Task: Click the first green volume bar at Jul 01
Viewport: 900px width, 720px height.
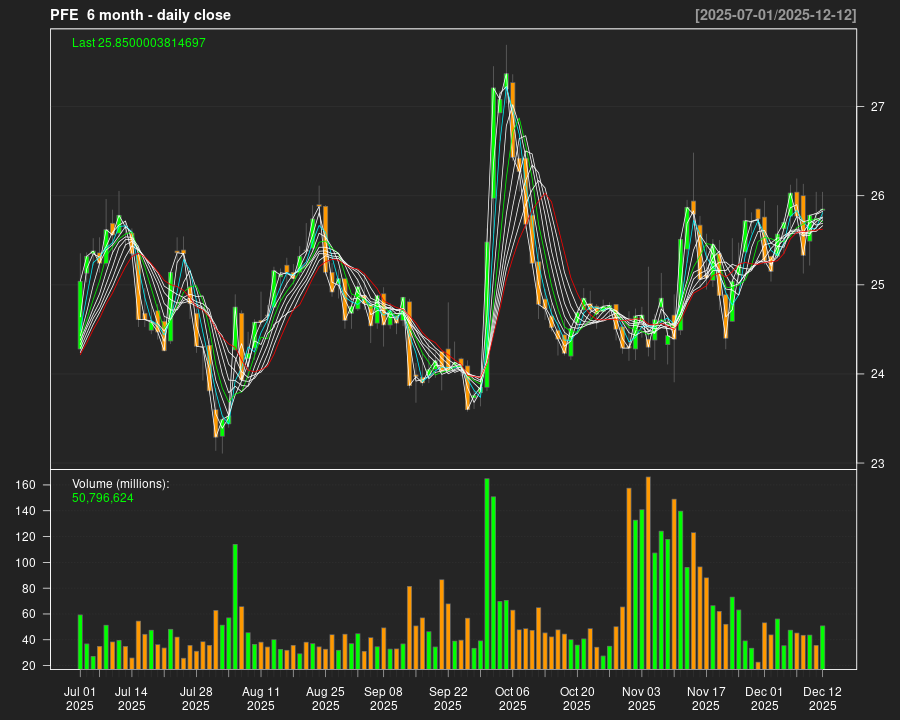Action: click(80, 642)
